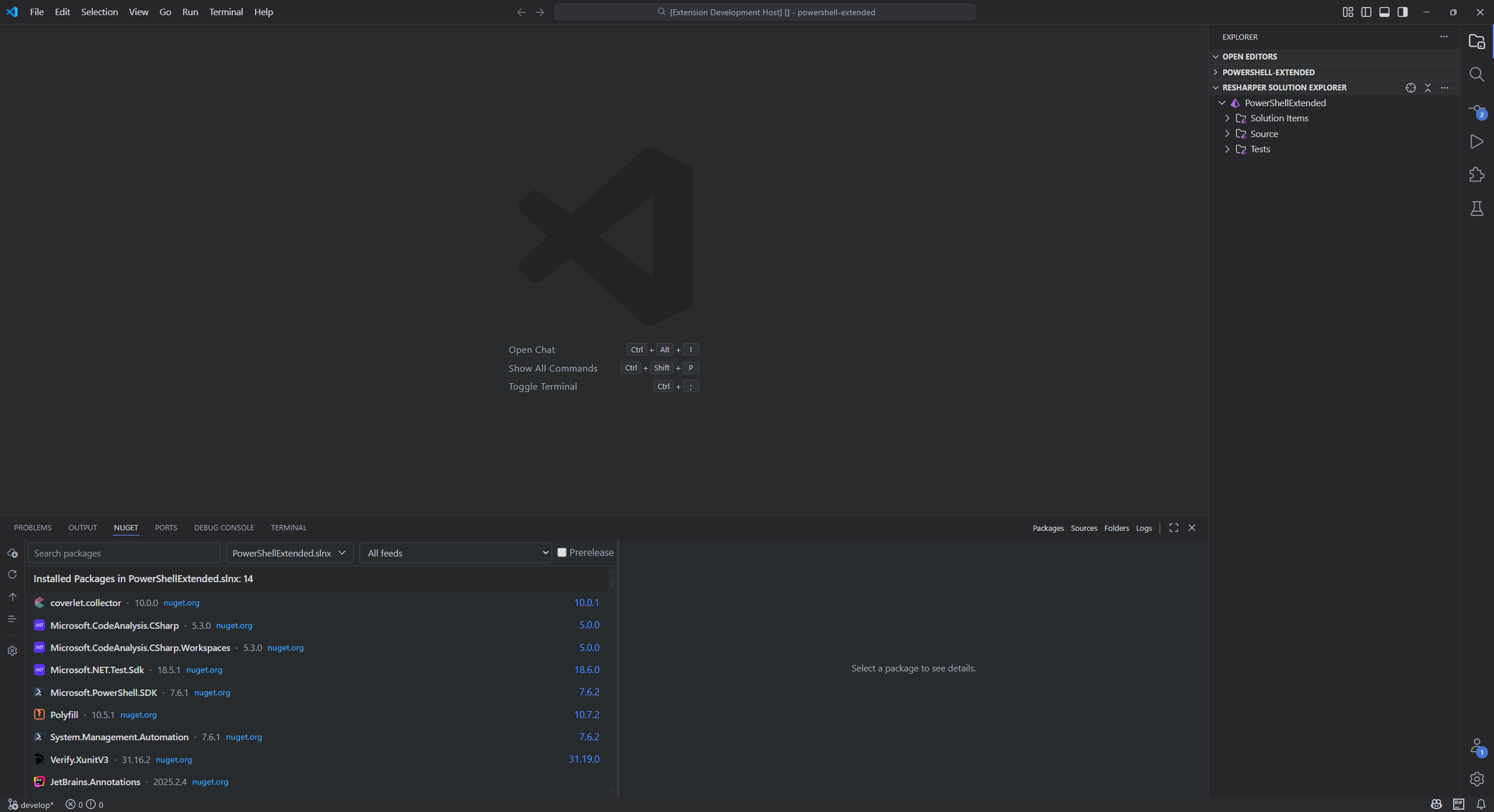The height and width of the screenshot is (812, 1494).
Task: Collapse all in ReSharper Solution Explorer header
Action: tap(1427, 87)
